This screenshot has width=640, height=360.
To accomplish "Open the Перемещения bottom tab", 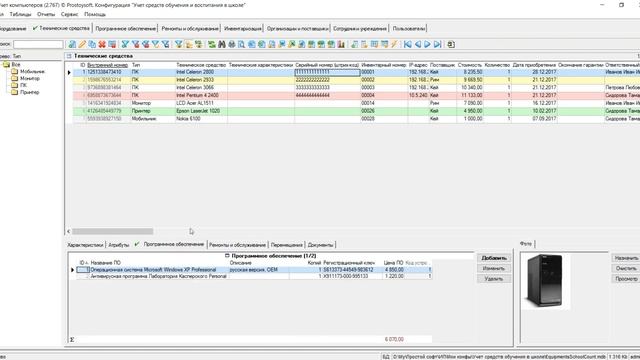I will tap(287, 245).
